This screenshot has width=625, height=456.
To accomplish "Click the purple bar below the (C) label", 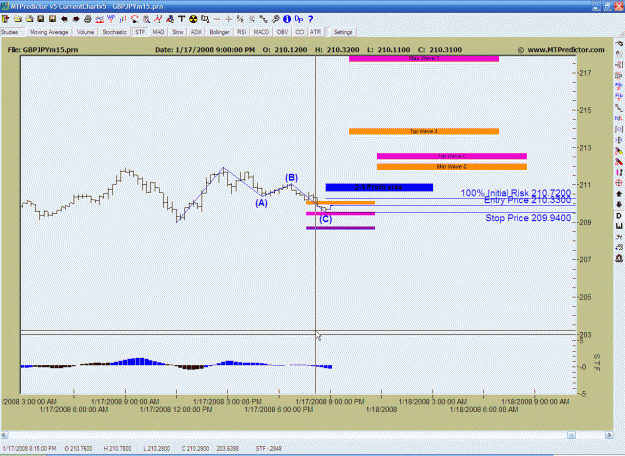I will 340,228.
